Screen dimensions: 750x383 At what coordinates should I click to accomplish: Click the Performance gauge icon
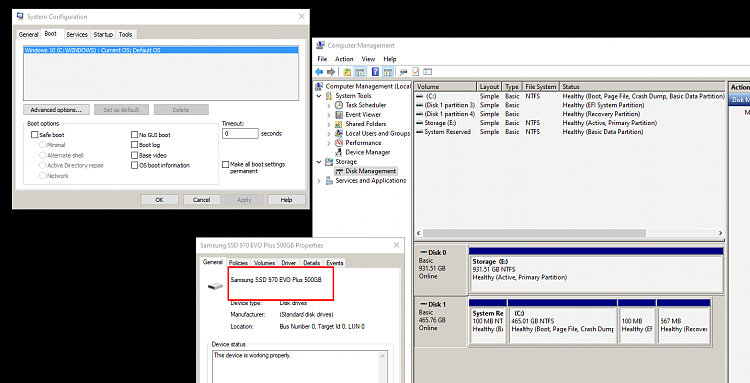tap(339, 143)
